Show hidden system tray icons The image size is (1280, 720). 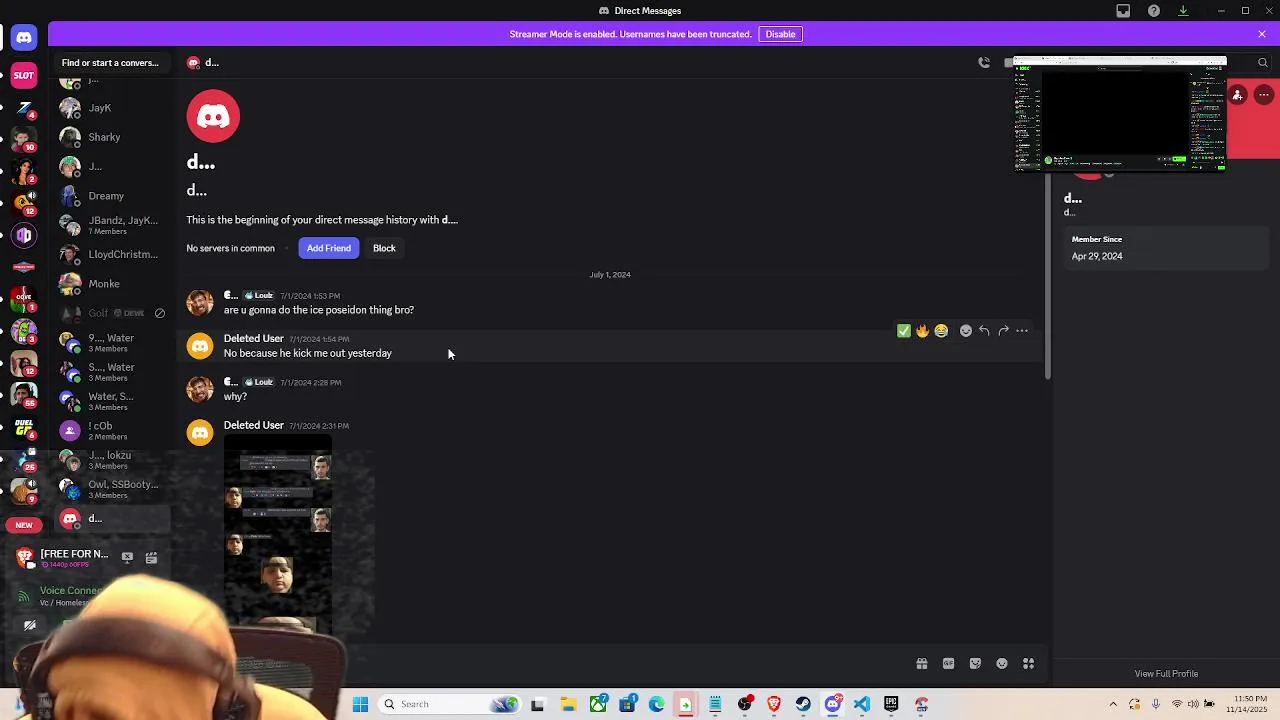click(x=1113, y=704)
